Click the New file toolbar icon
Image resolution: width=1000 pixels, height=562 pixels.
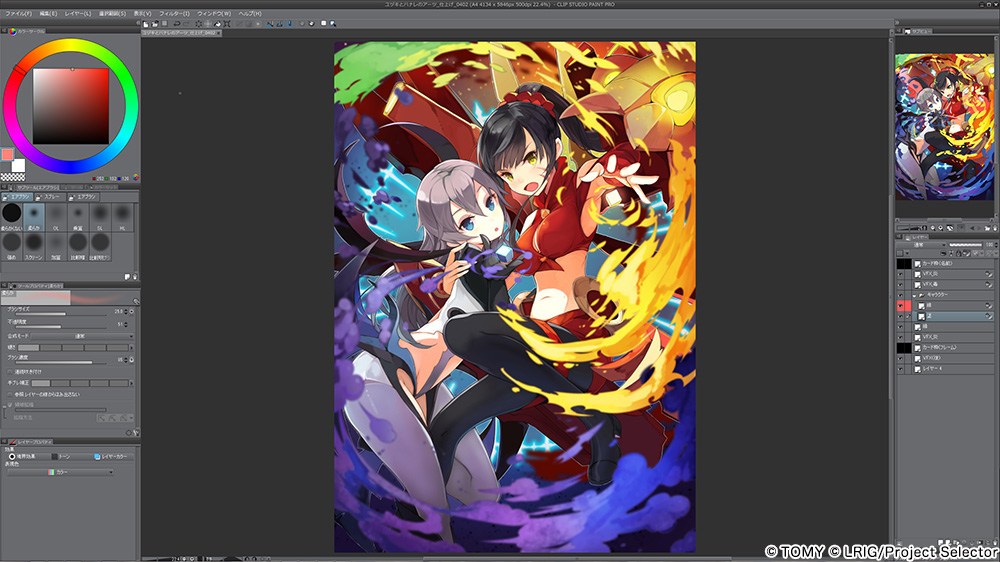click(146, 24)
